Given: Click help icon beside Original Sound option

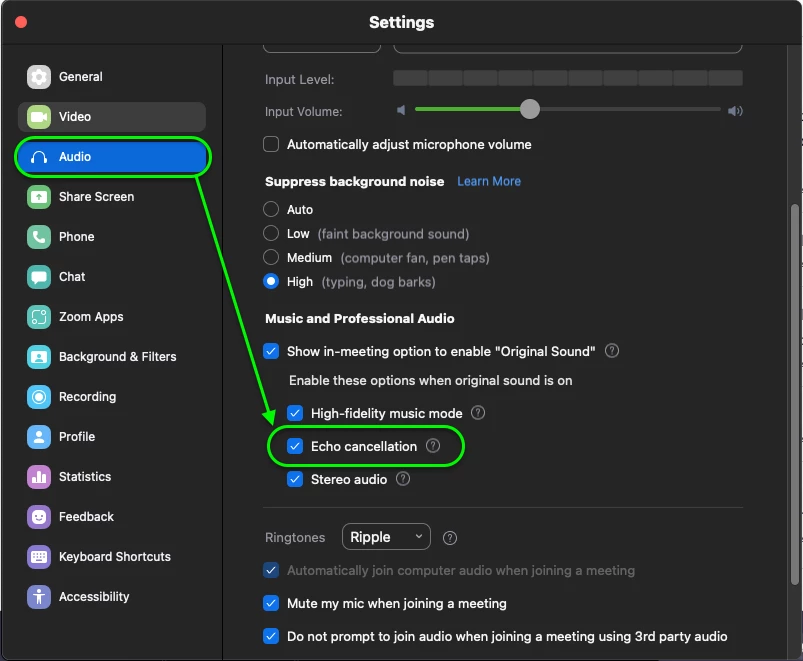Looking at the screenshot, I should 612,351.
